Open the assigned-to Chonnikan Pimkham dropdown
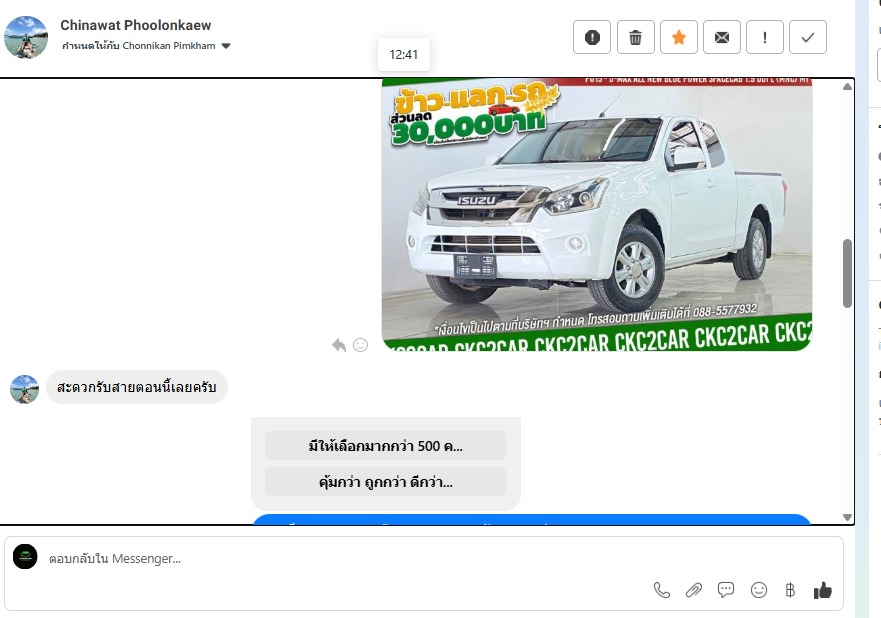Image resolution: width=881 pixels, height=618 pixels. click(x=226, y=46)
